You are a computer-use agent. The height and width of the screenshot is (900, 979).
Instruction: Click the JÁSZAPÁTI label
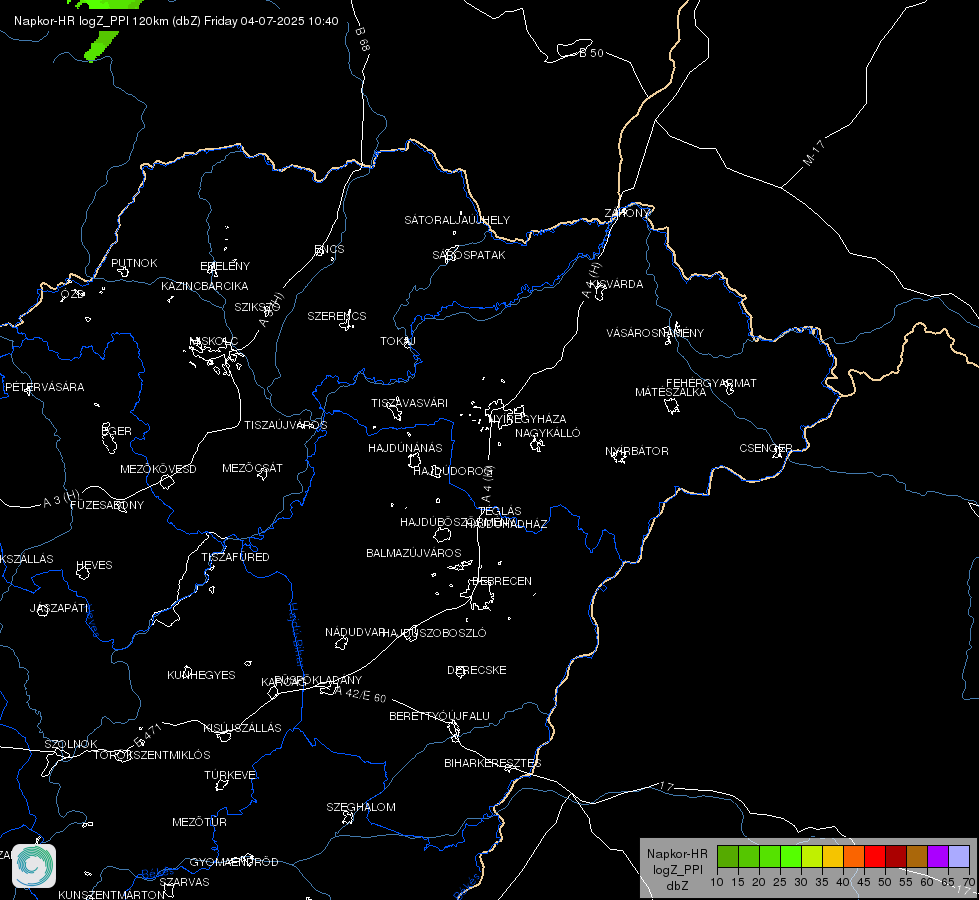pos(59,608)
